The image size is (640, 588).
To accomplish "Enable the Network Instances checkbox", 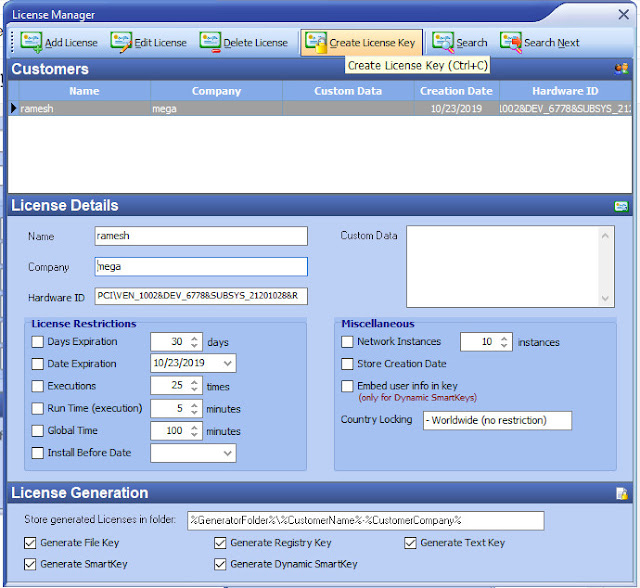I will [347, 342].
